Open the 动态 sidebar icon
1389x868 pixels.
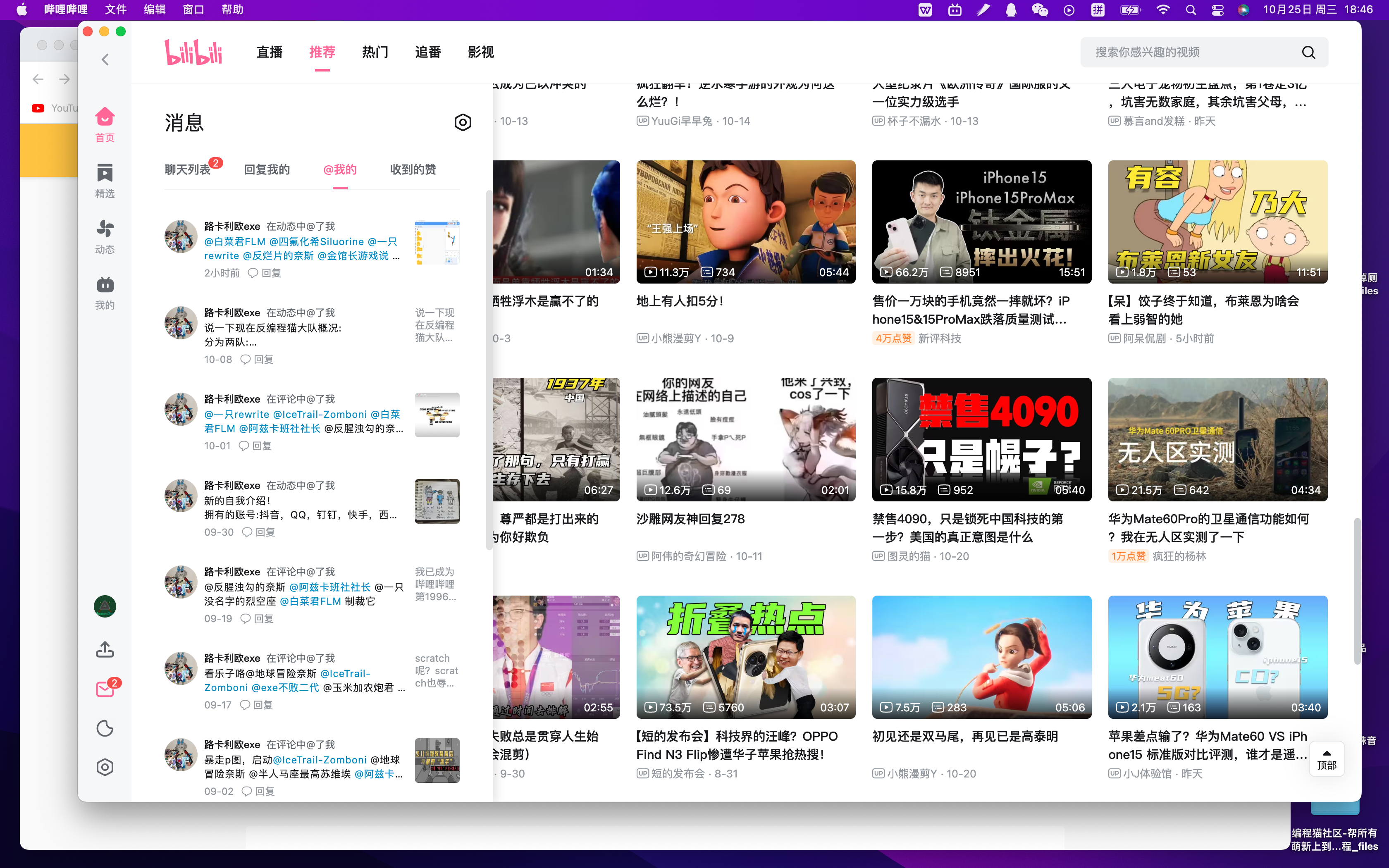tap(105, 236)
